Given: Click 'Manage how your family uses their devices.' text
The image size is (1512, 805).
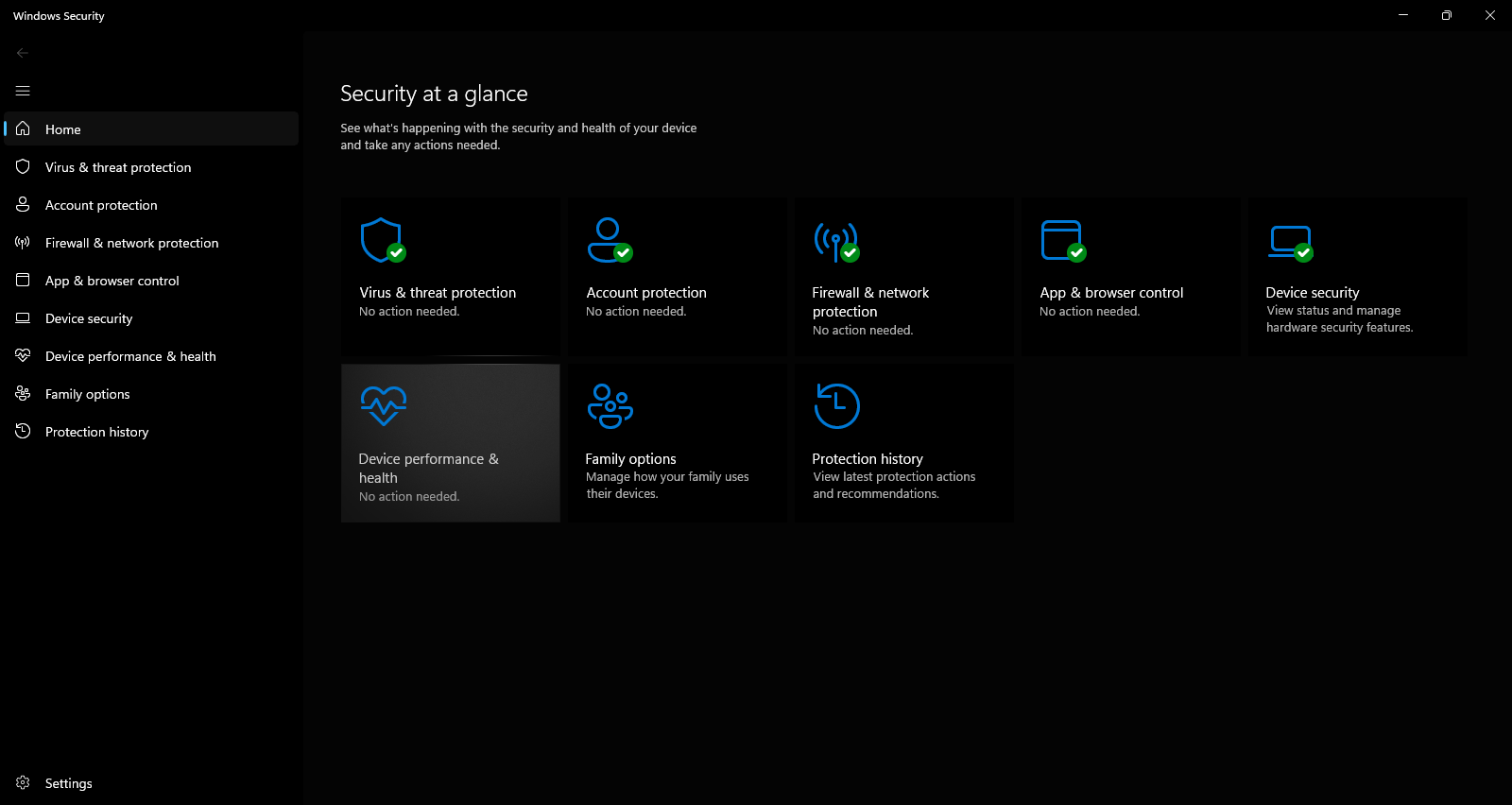Looking at the screenshot, I should tap(667, 485).
